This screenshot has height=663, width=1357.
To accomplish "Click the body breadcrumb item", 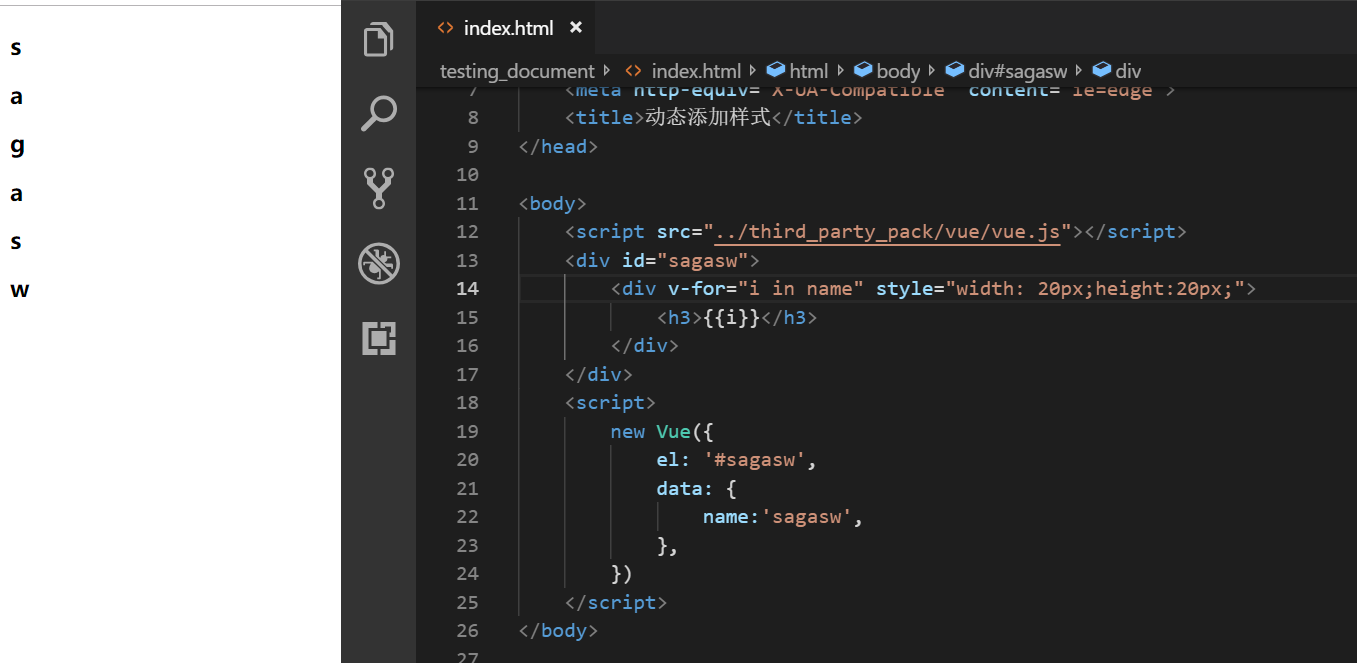I will click(898, 71).
